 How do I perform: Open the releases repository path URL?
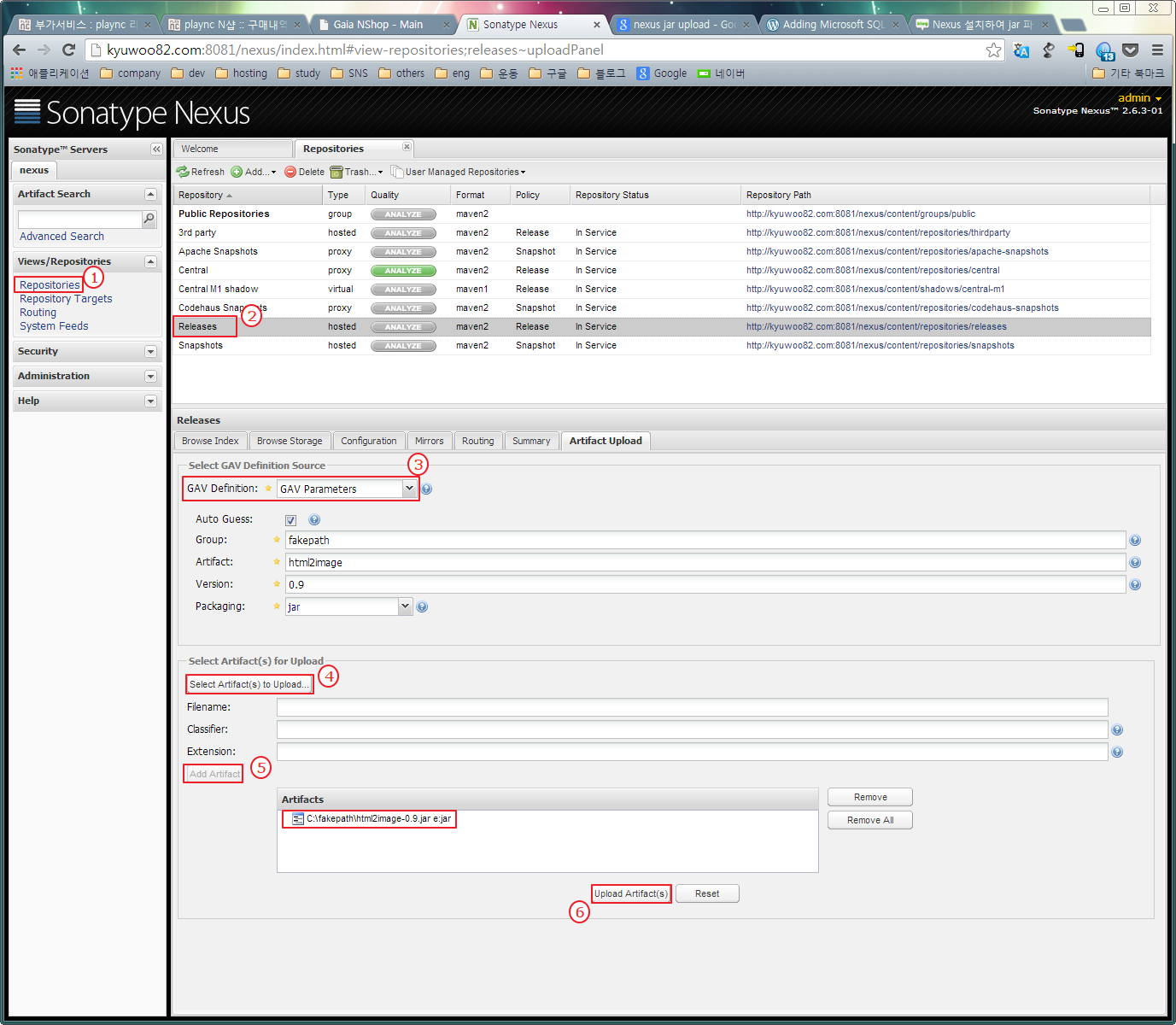tap(876, 327)
